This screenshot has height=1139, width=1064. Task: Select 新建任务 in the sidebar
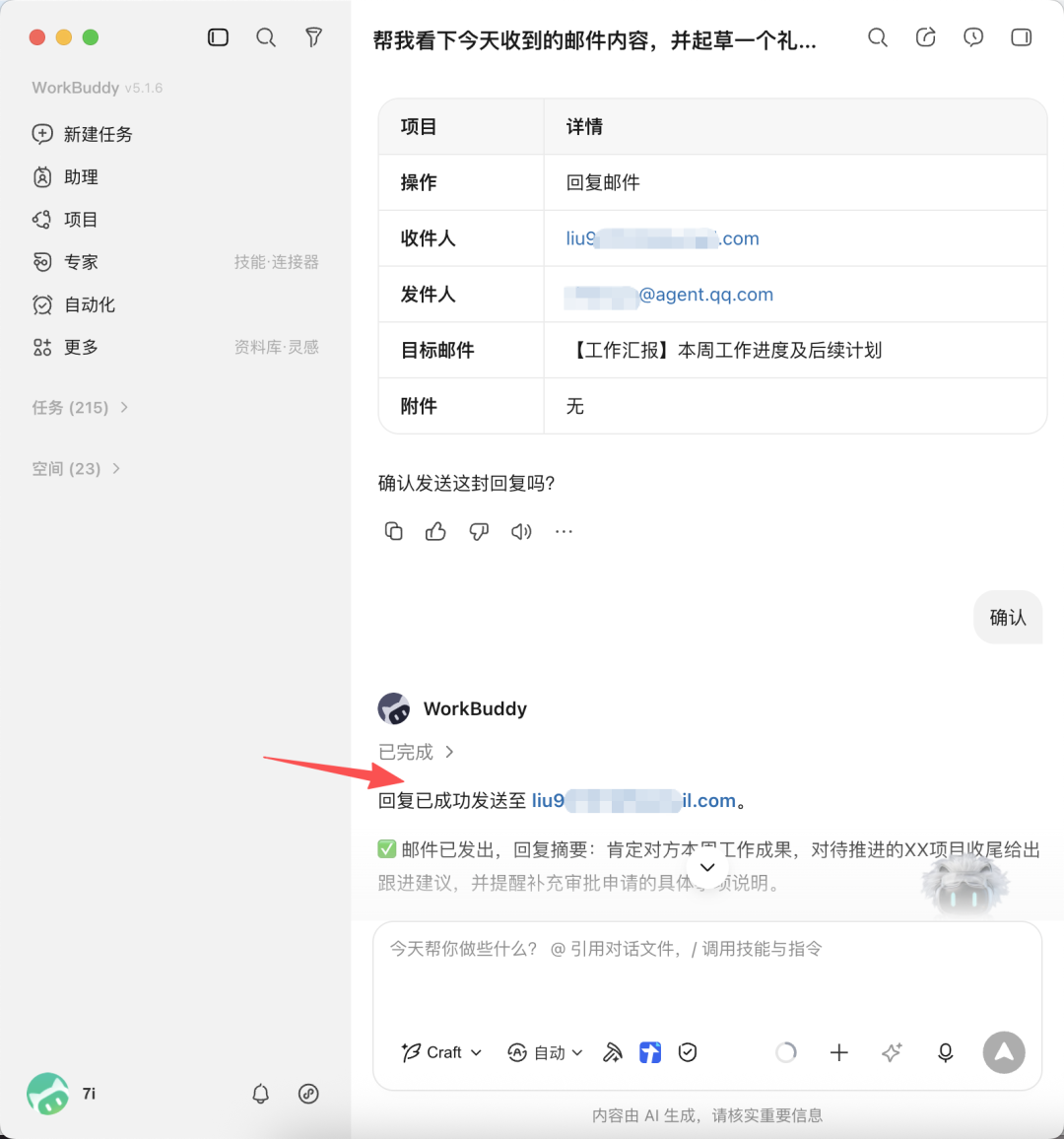tap(83, 134)
